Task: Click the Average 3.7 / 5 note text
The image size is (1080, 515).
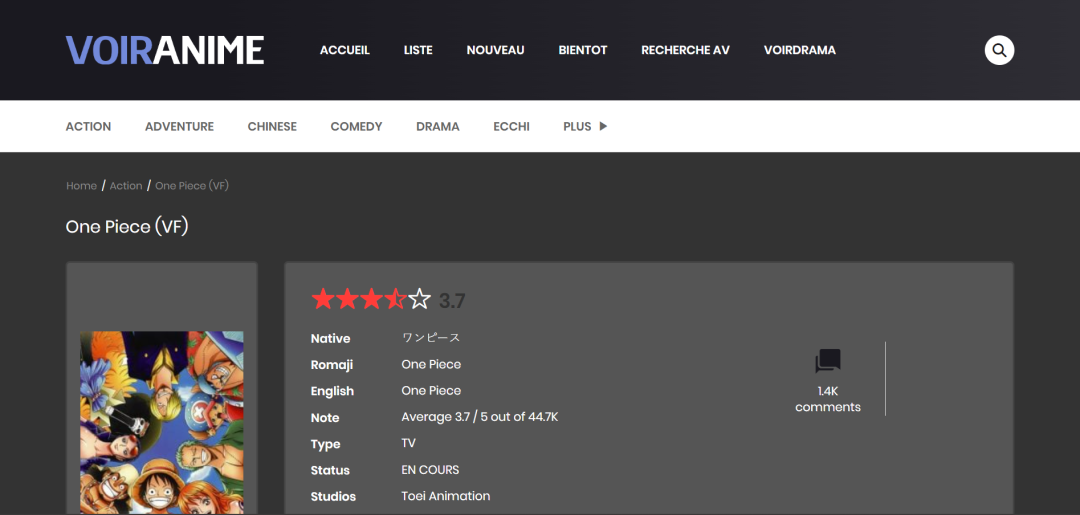Action: click(479, 417)
